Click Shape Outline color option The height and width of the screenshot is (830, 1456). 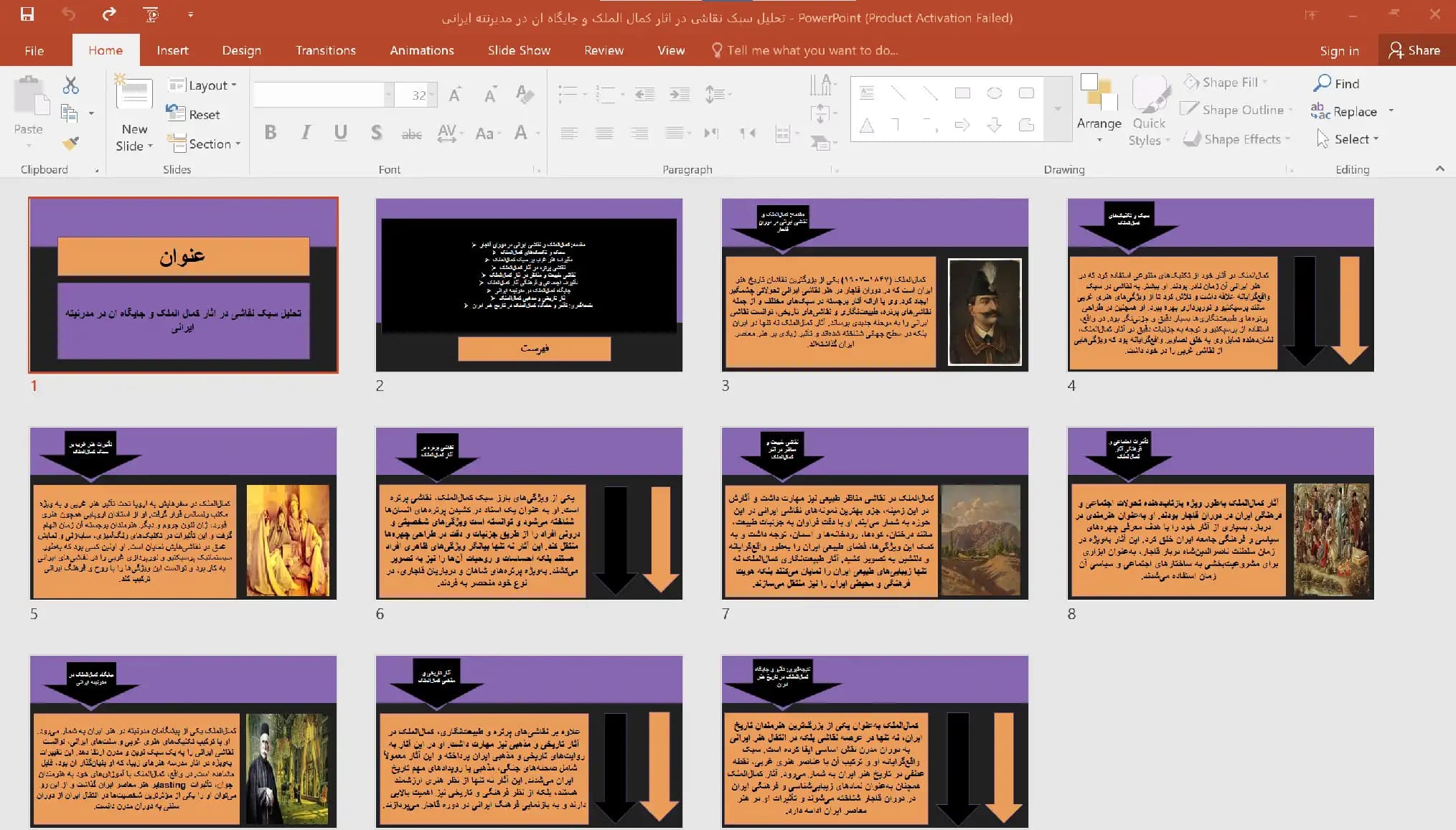(1235, 110)
